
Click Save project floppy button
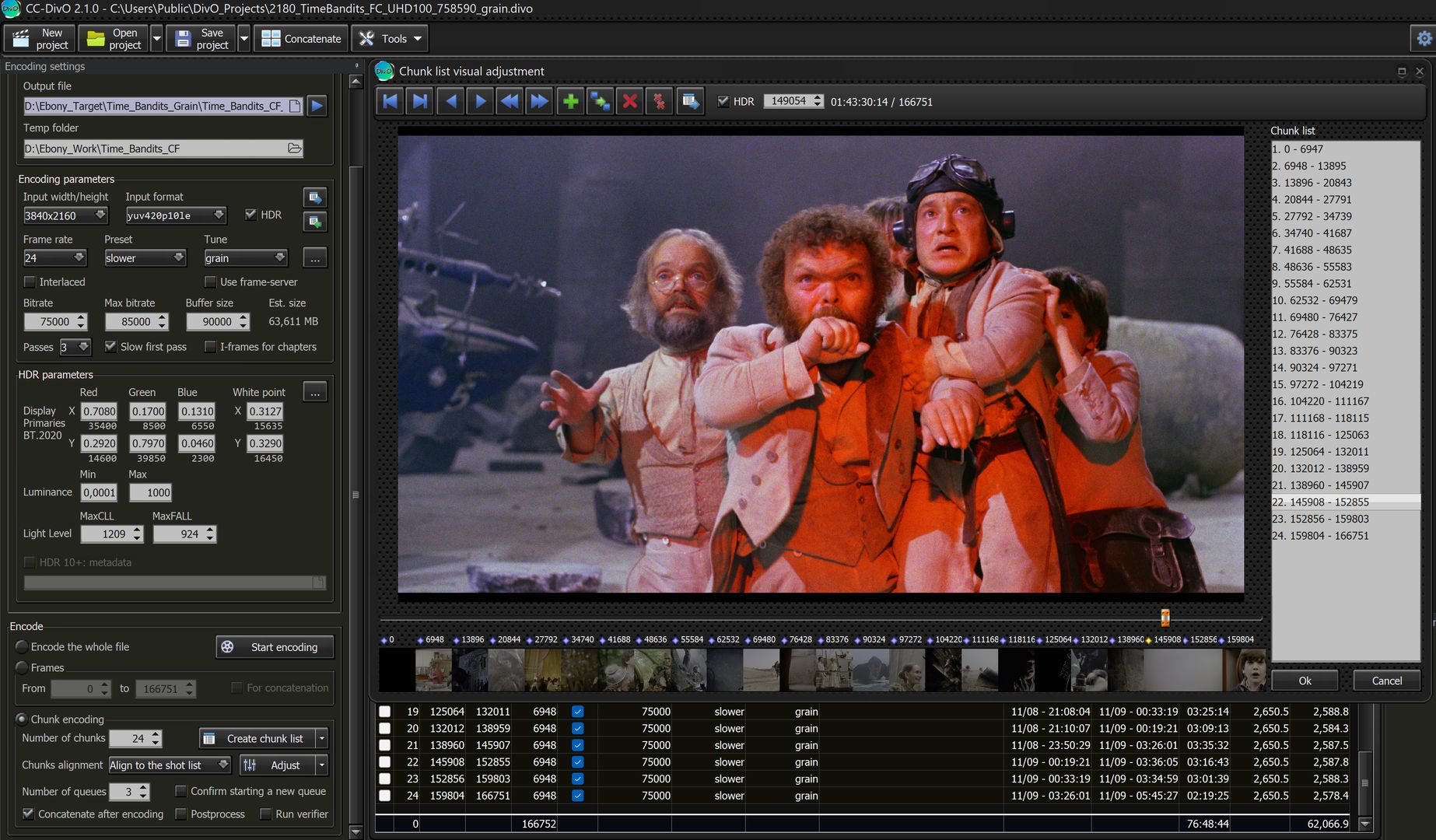click(x=201, y=38)
